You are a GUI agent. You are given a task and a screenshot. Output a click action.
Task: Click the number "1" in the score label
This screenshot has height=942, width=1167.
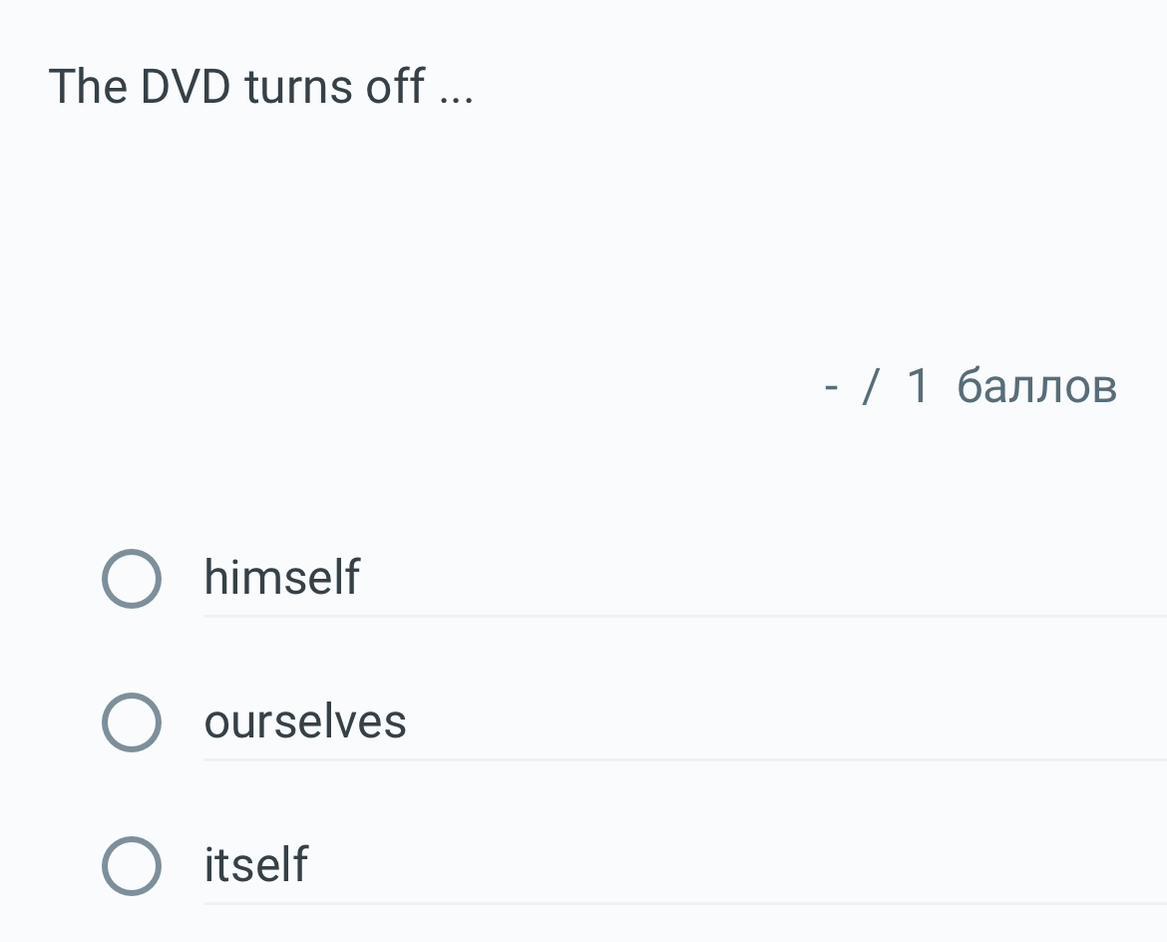(917, 386)
